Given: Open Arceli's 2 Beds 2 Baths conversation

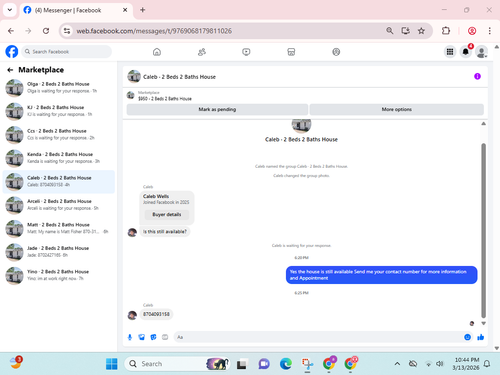Looking at the screenshot, I should 59,205.
